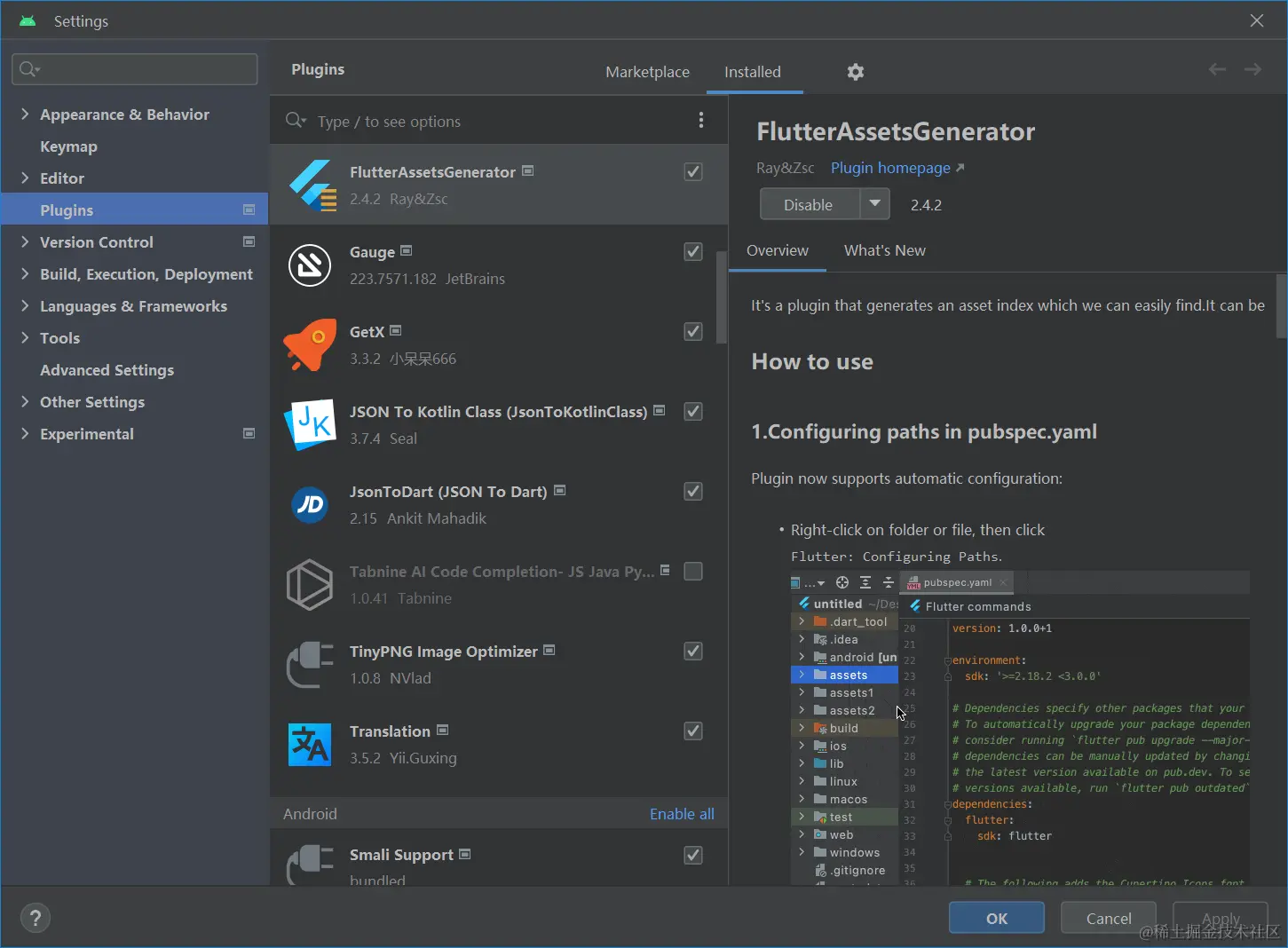Select Advanced Settings in settings tree
1288x948 pixels.
click(107, 369)
